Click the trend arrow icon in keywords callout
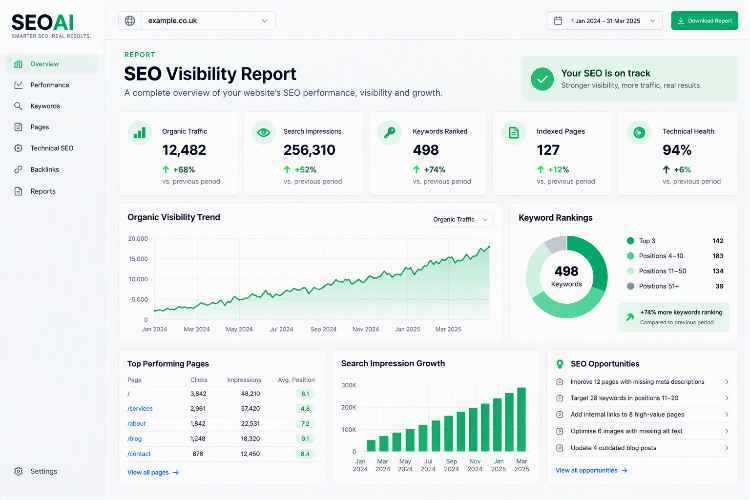The image size is (750, 500). (630, 317)
